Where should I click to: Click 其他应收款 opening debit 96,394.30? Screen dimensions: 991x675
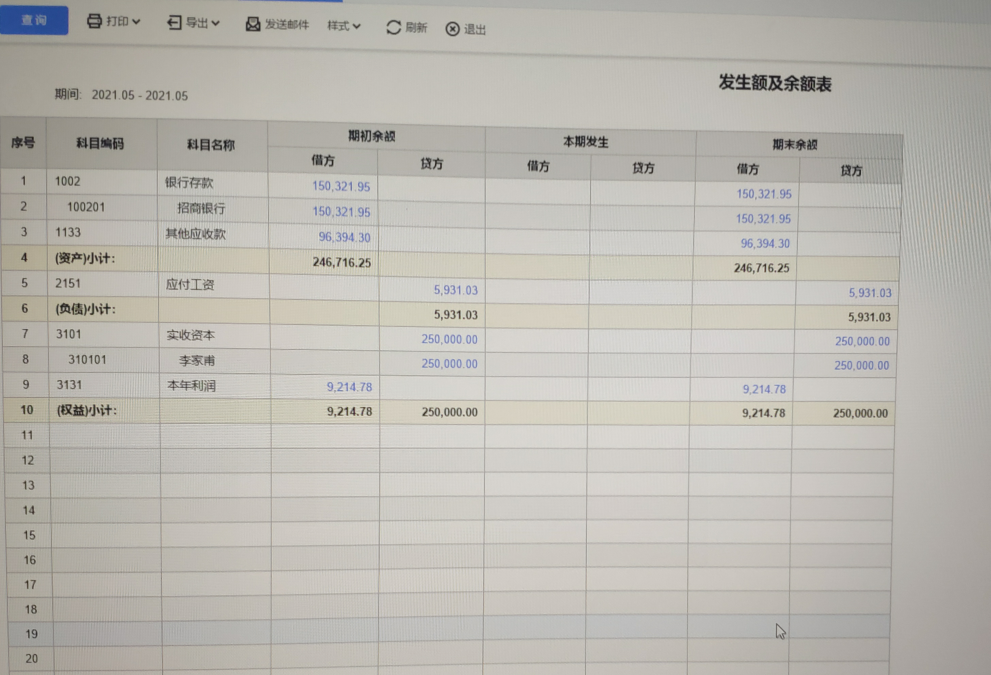(x=344, y=237)
